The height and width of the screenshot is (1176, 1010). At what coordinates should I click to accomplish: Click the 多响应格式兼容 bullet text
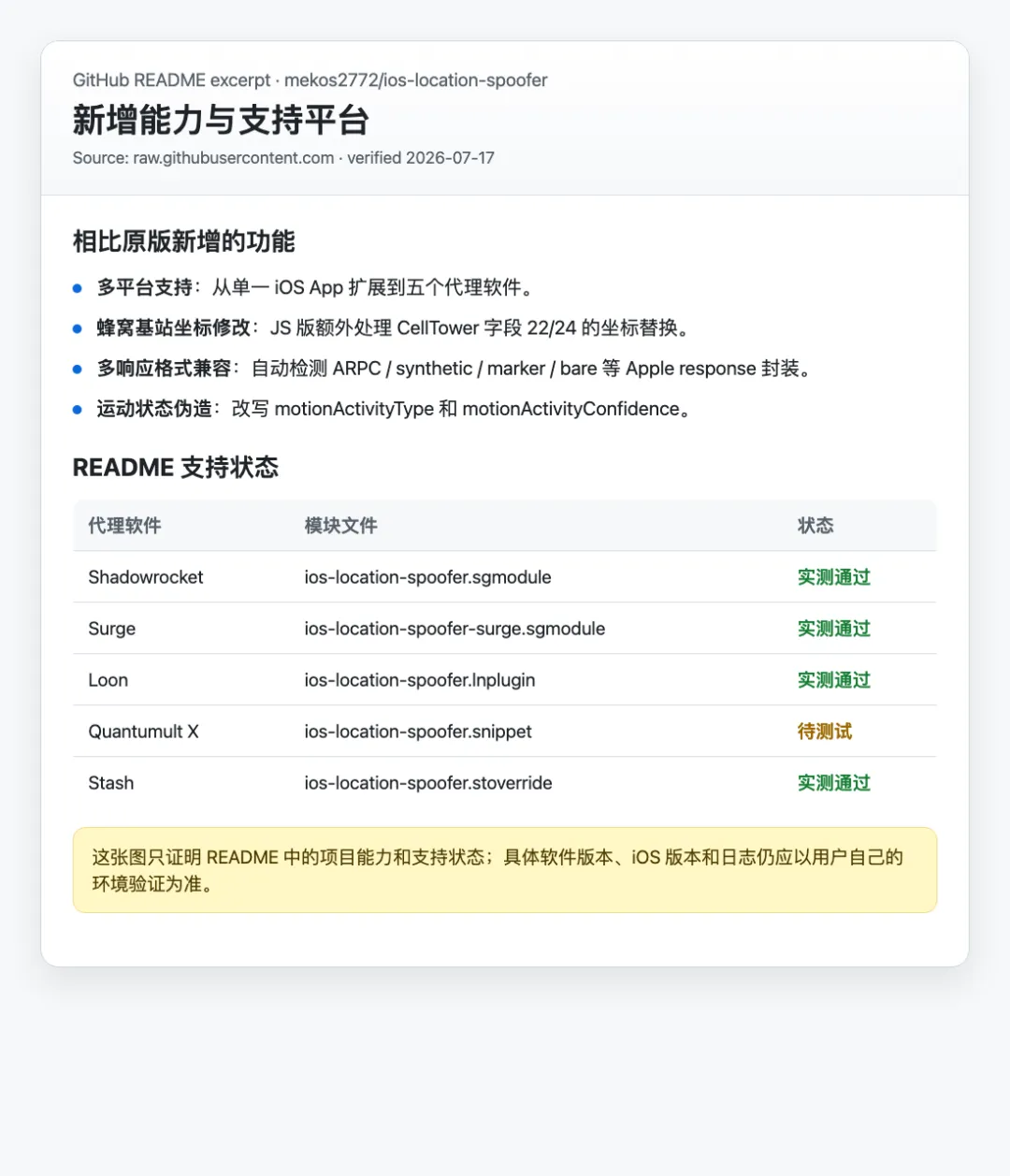tap(457, 369)
